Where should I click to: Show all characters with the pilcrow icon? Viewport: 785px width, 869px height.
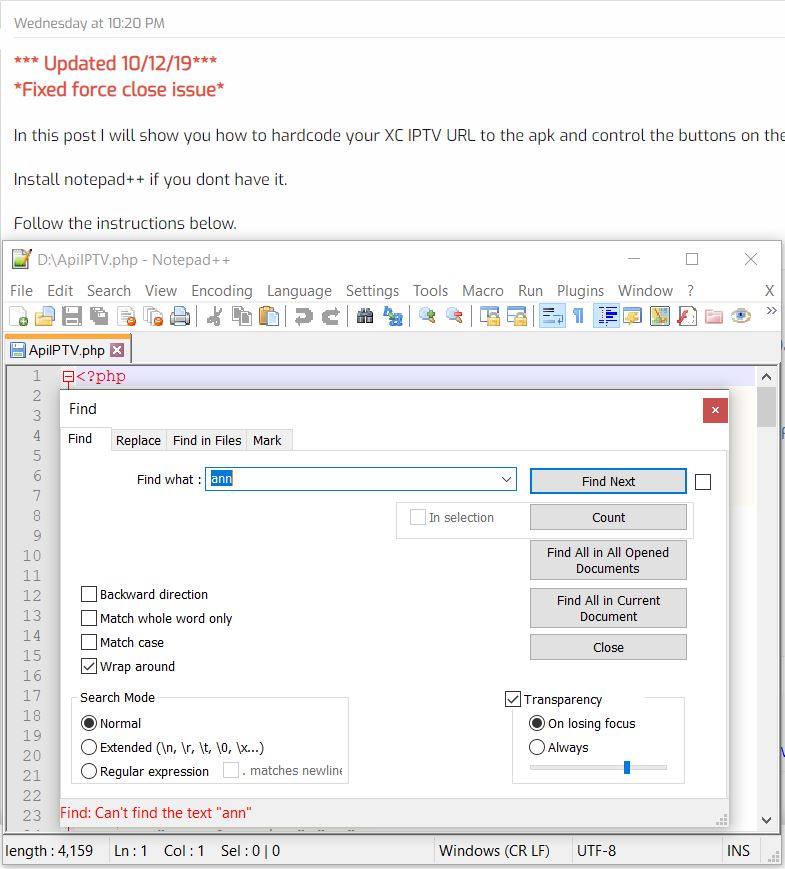(x=578, y=316)
